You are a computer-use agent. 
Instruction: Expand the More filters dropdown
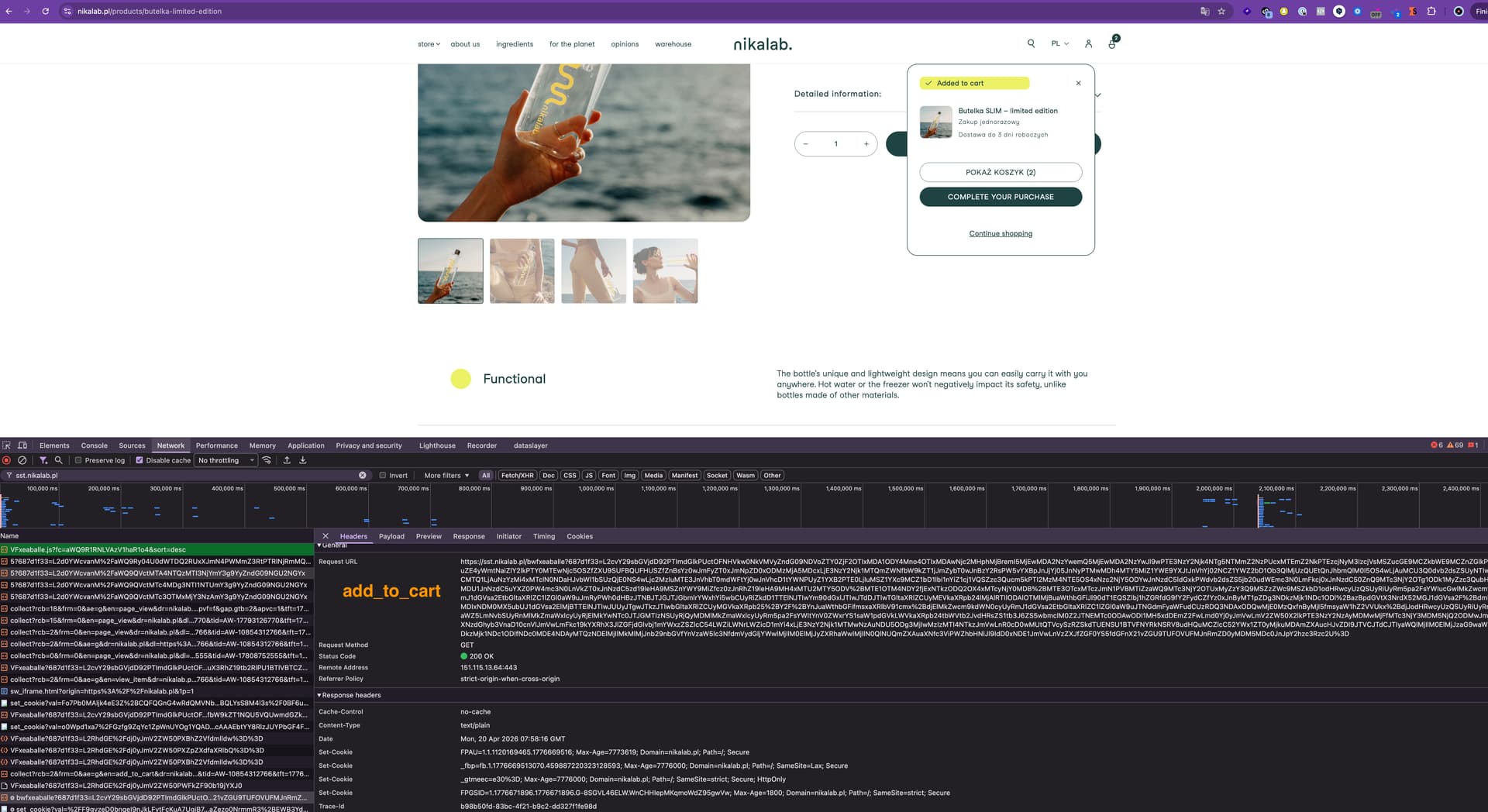click(x=446, y=476)
